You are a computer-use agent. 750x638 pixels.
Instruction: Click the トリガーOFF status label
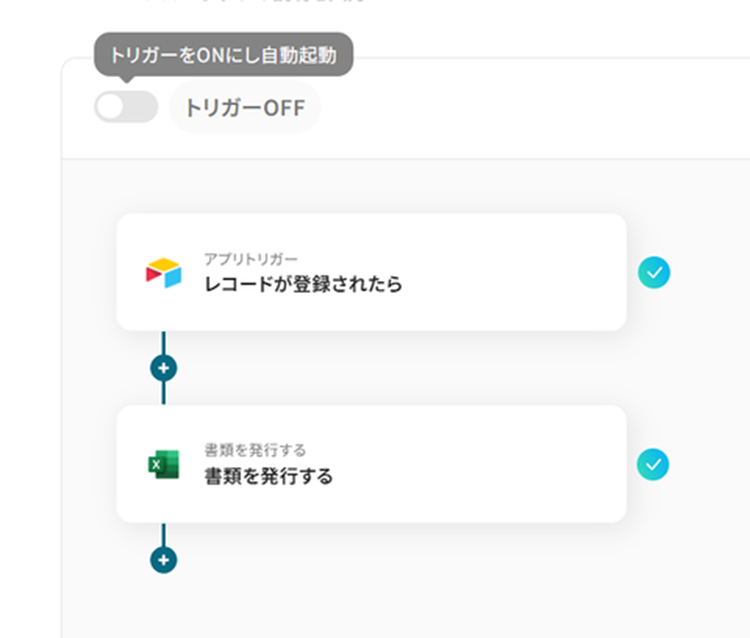coord(245,108)
